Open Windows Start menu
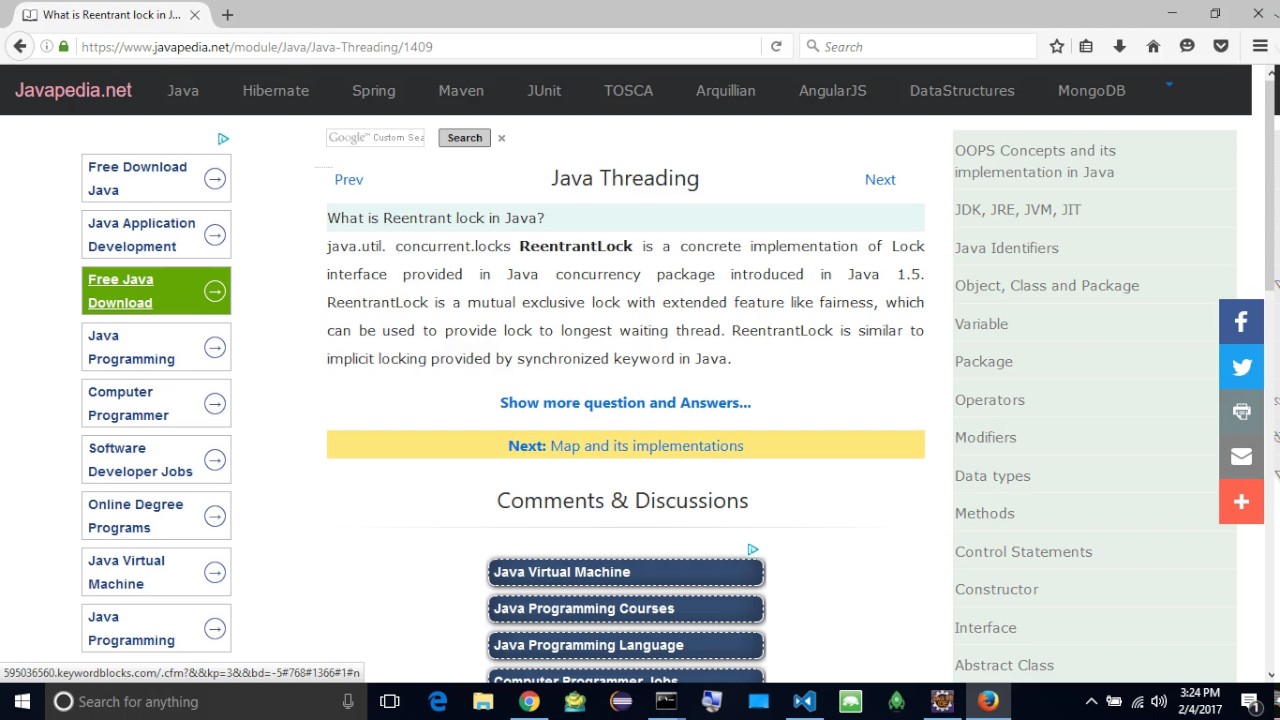This screenshot has height=720, width=1280. pyautogui.click(x=22, y=702)
